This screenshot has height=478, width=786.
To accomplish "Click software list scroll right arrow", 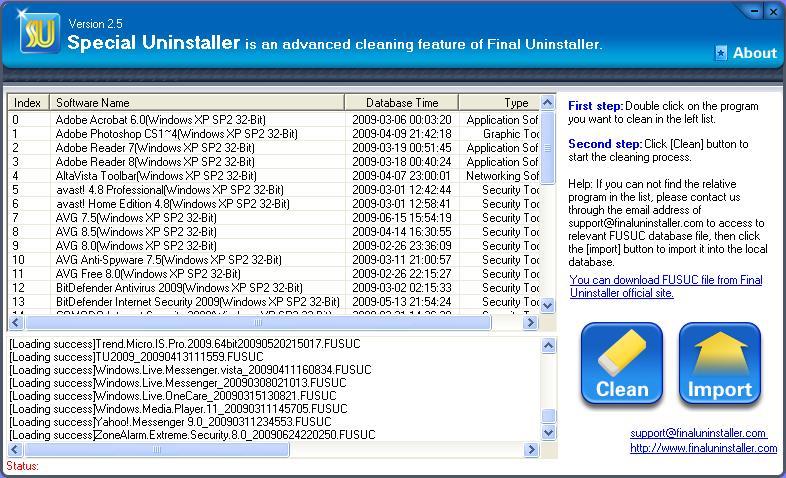I will coord(530,323).
